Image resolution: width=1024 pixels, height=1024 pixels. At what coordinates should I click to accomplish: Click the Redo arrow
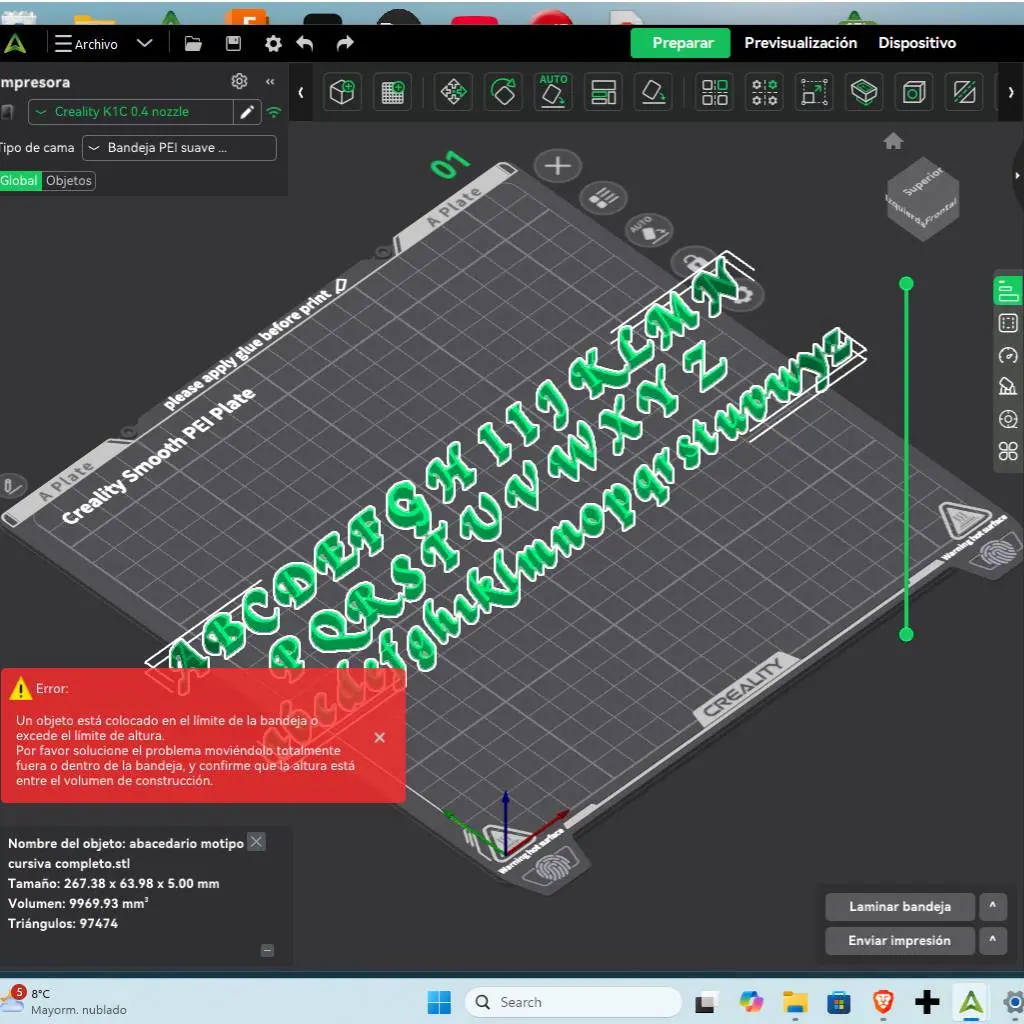(x=345, y=44)
